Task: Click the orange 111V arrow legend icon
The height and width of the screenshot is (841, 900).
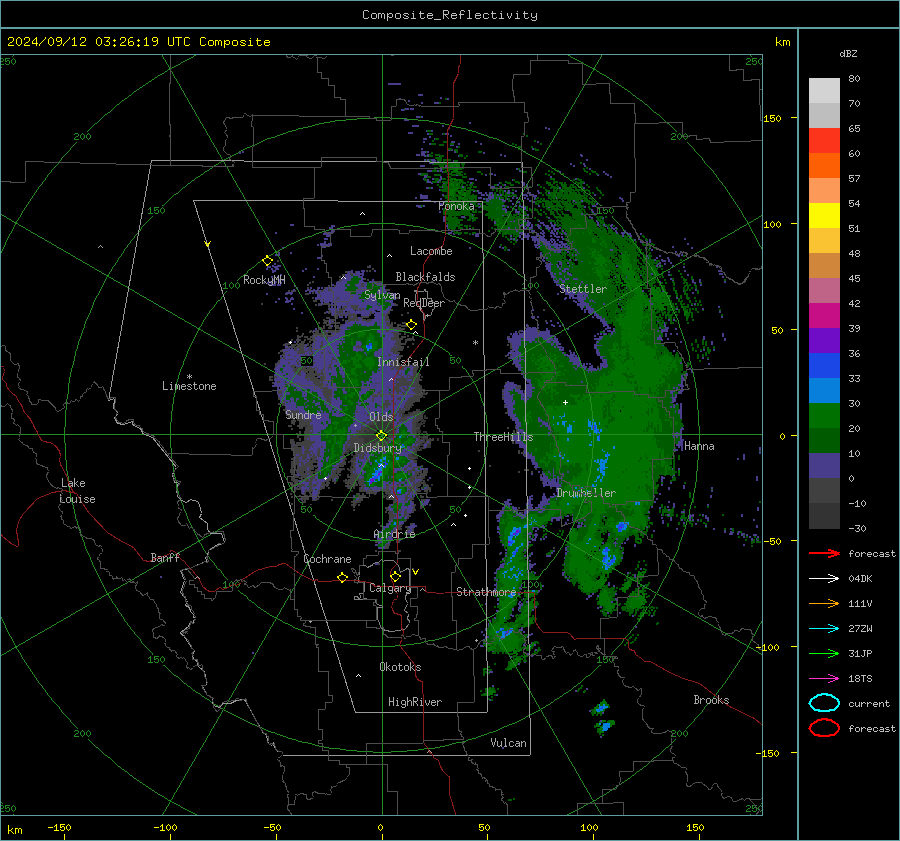Action: click(824, 603)
